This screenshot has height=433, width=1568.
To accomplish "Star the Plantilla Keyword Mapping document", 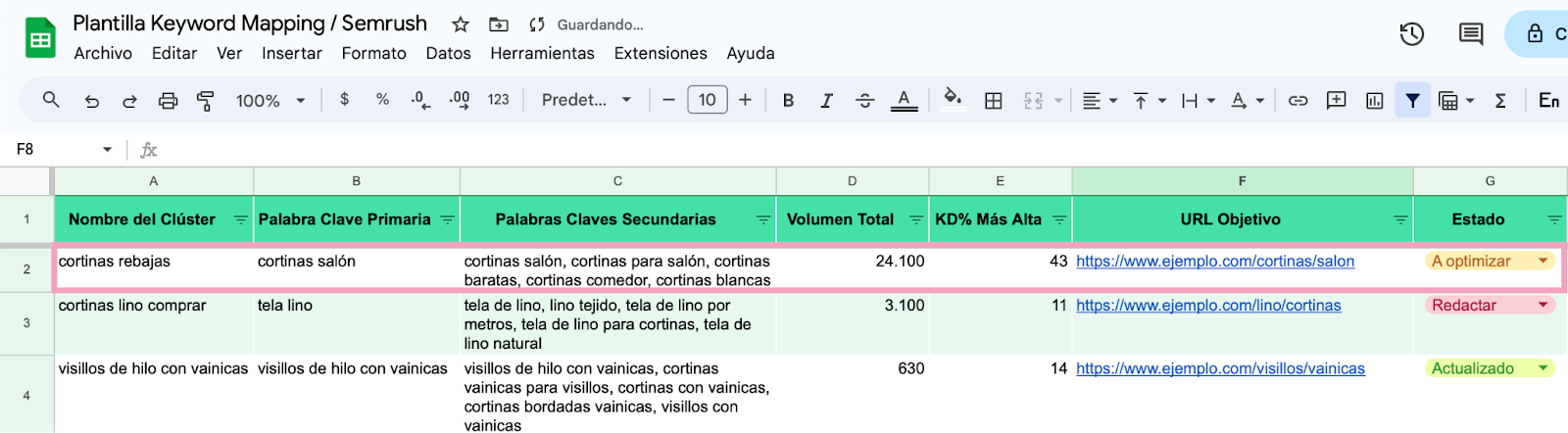I will coord(461,24).
